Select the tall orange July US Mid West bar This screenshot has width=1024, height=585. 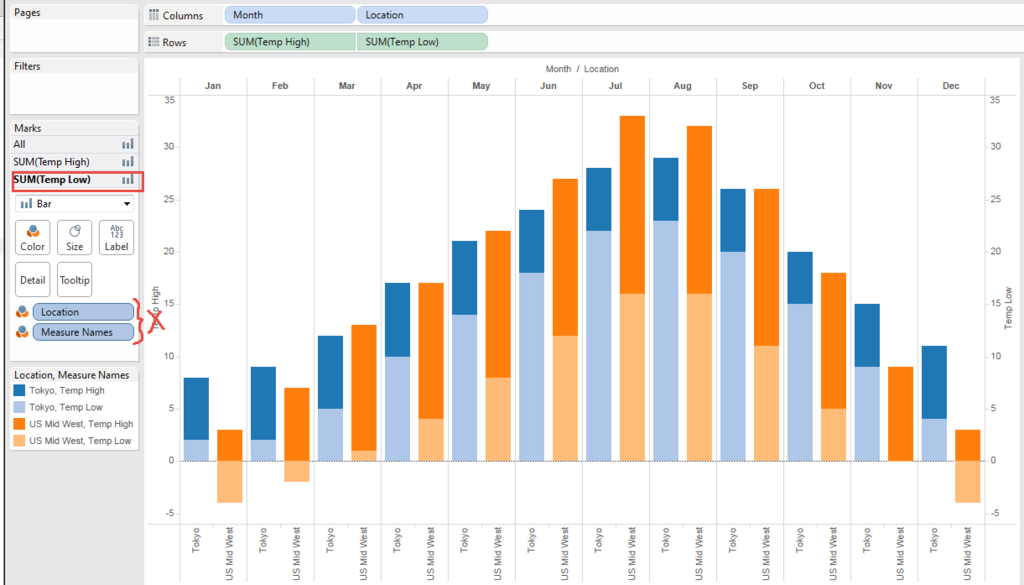coord(632,205)
